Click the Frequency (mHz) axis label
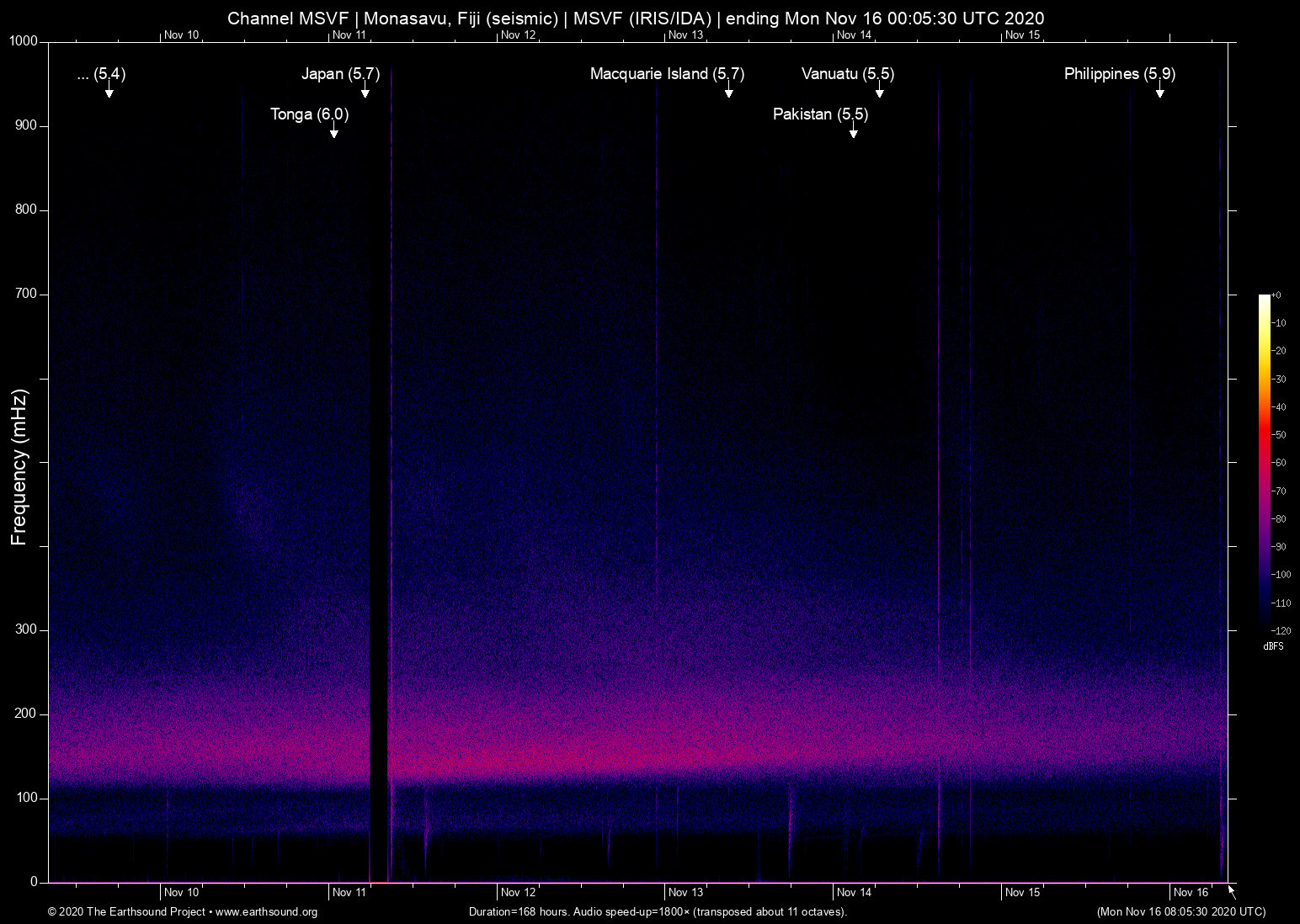The width and height of the screenshot is (1300, 924). [19, 467]
